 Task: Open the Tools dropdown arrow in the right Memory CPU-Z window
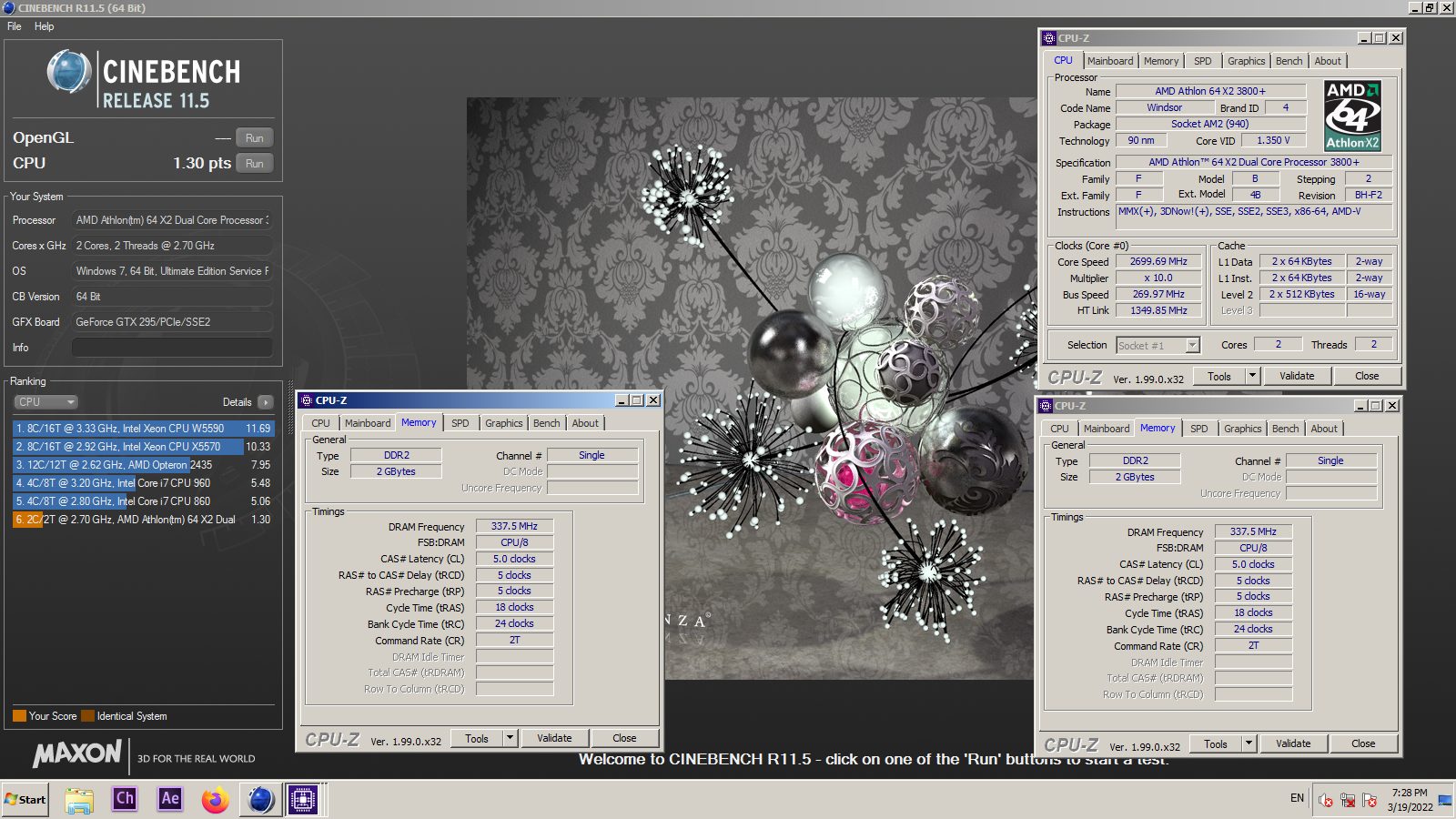[x=1249, y=743]
